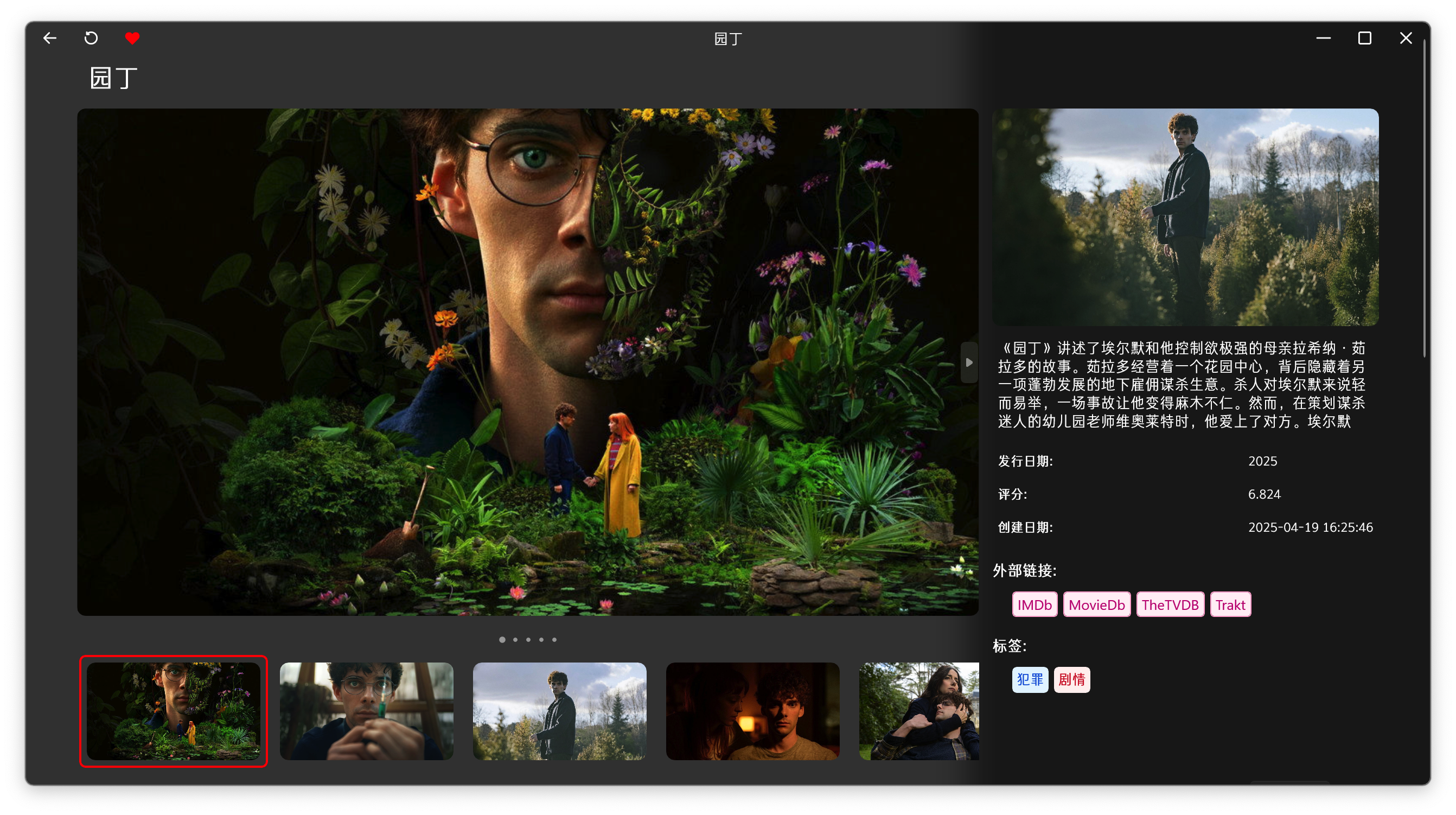The image size is (1456, 815).
Task: Open the MovieDb external link
Action: click(x=1096, y=605)
